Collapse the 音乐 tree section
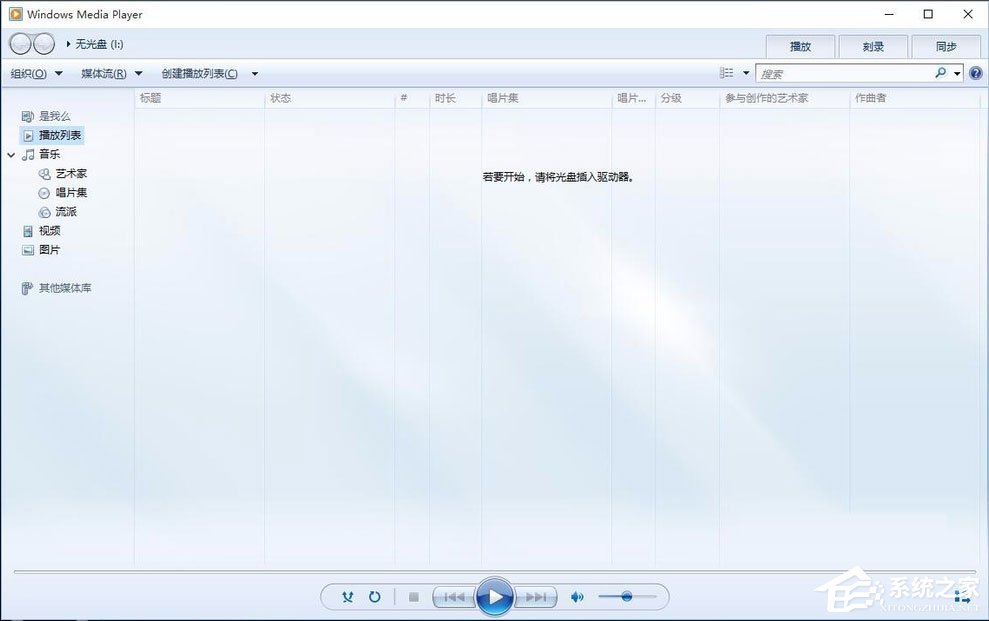Viewport: 989px width, 621px height. (11, 154)
